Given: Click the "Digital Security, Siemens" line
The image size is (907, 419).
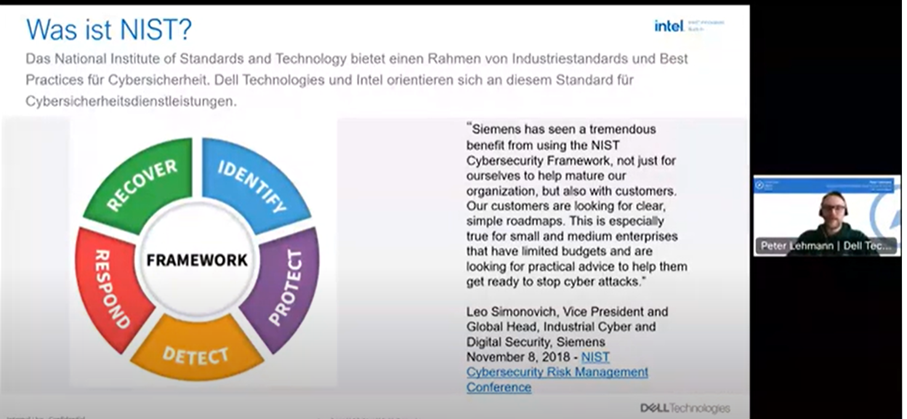Looking at the screenshot, I should [x=536, y=341].
